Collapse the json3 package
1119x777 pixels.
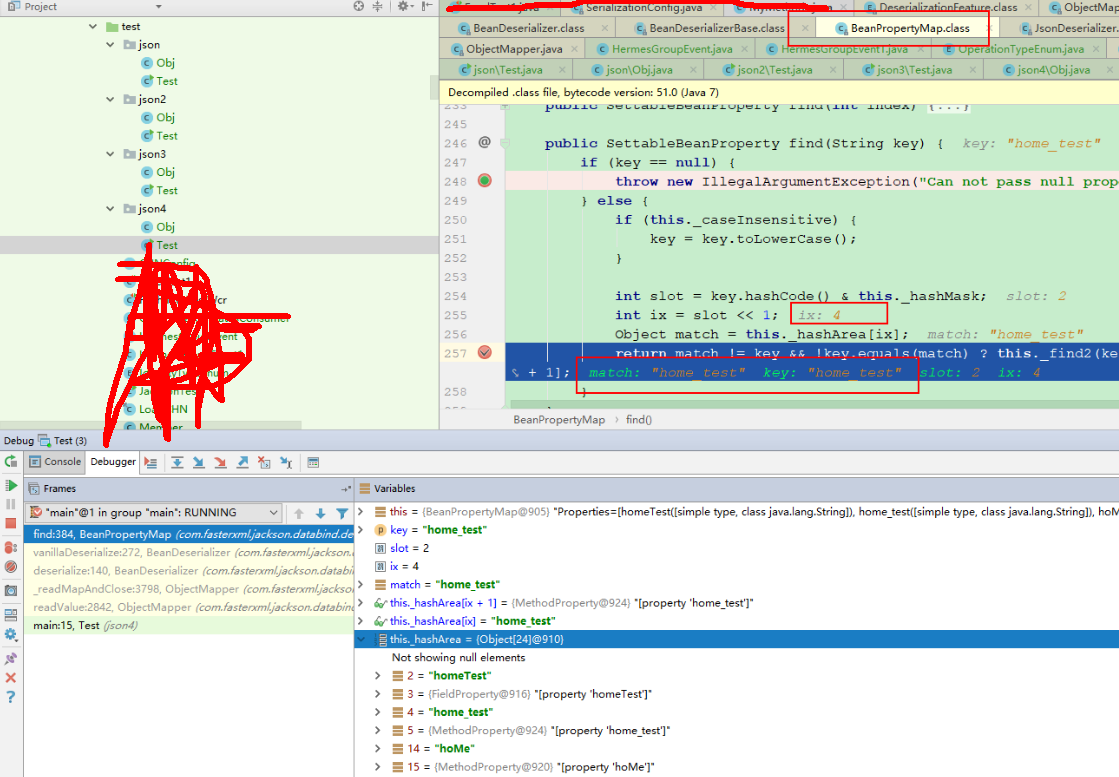(111, 153)
